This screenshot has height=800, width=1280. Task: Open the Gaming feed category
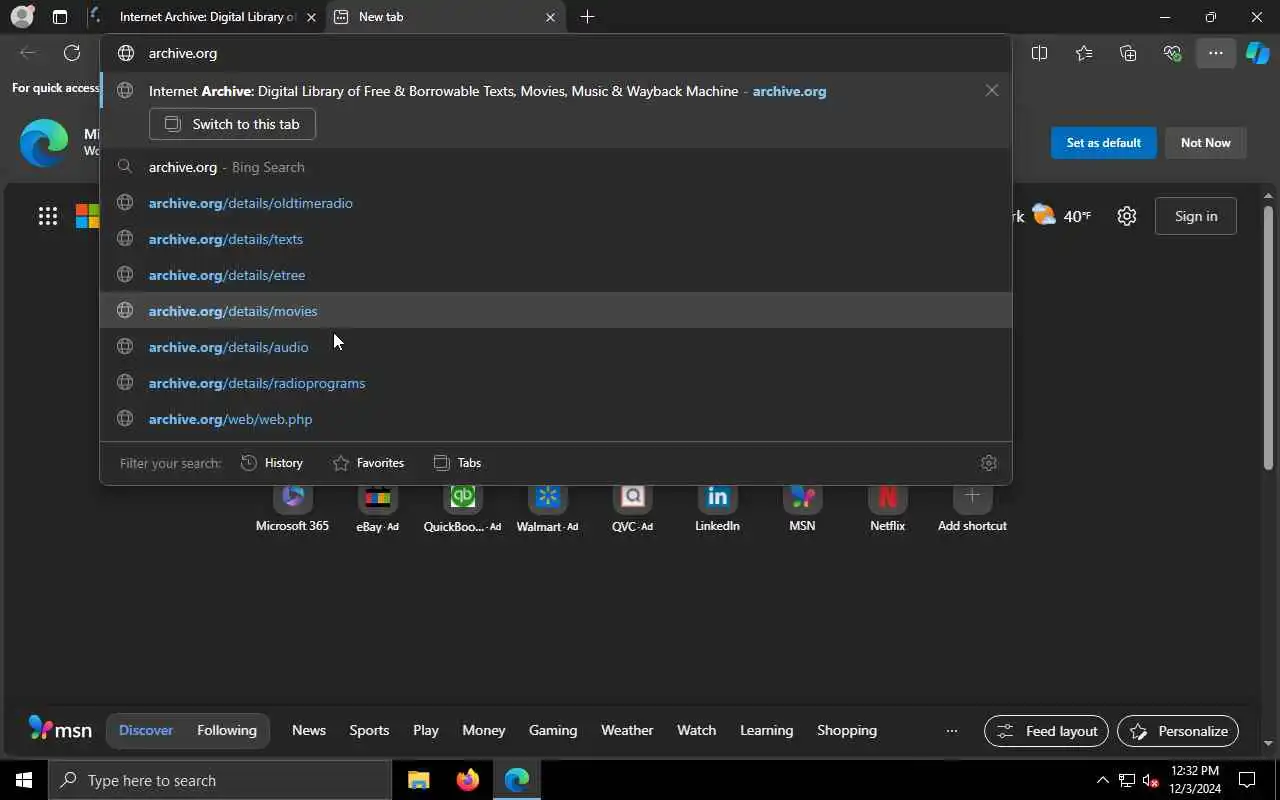pos(553,730)
